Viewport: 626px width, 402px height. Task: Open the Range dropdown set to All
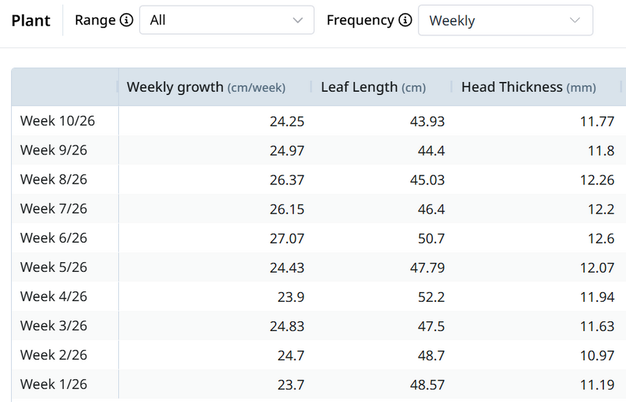(226, 21)
